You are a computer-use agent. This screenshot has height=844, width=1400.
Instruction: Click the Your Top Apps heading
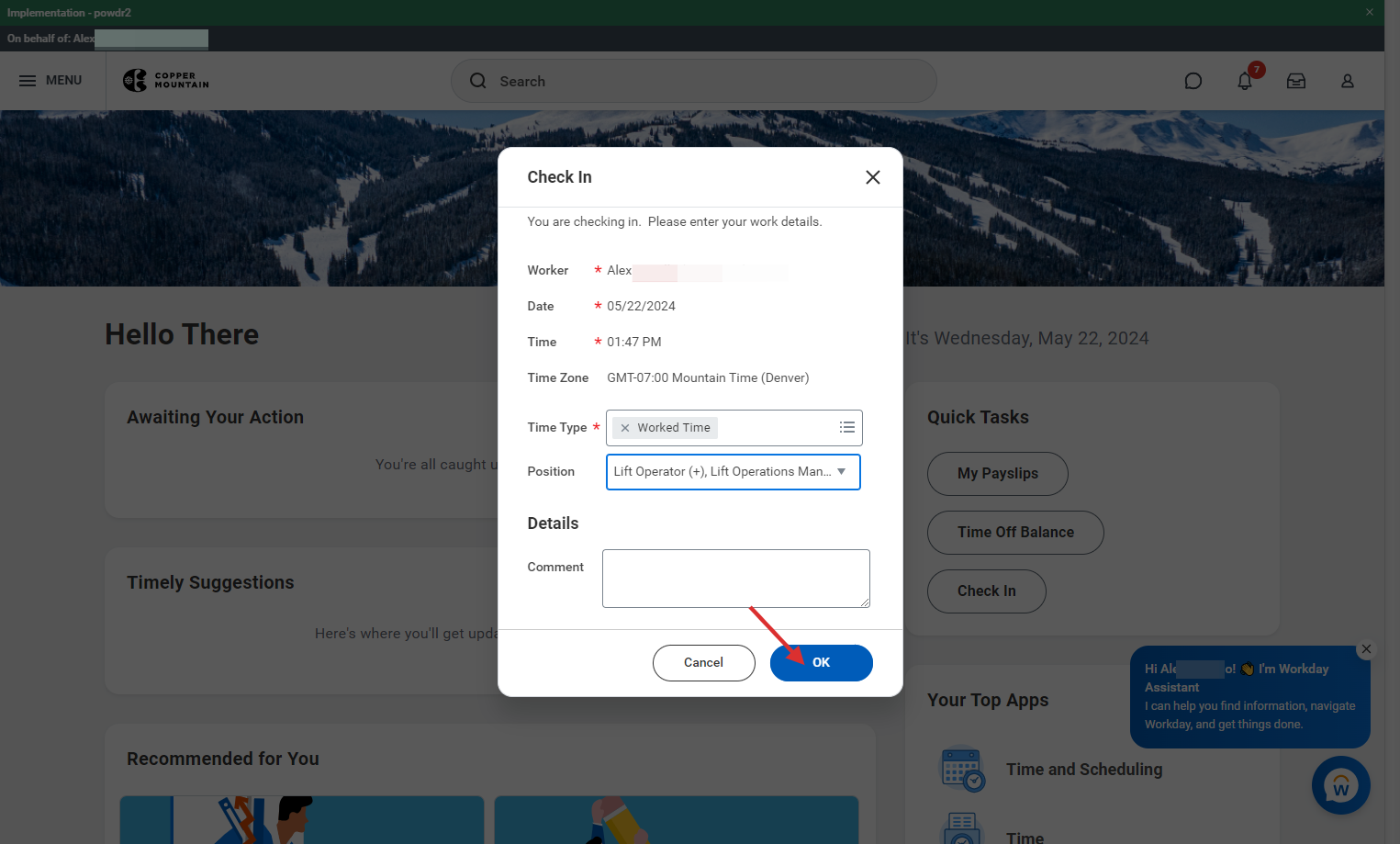click(988, 701)
